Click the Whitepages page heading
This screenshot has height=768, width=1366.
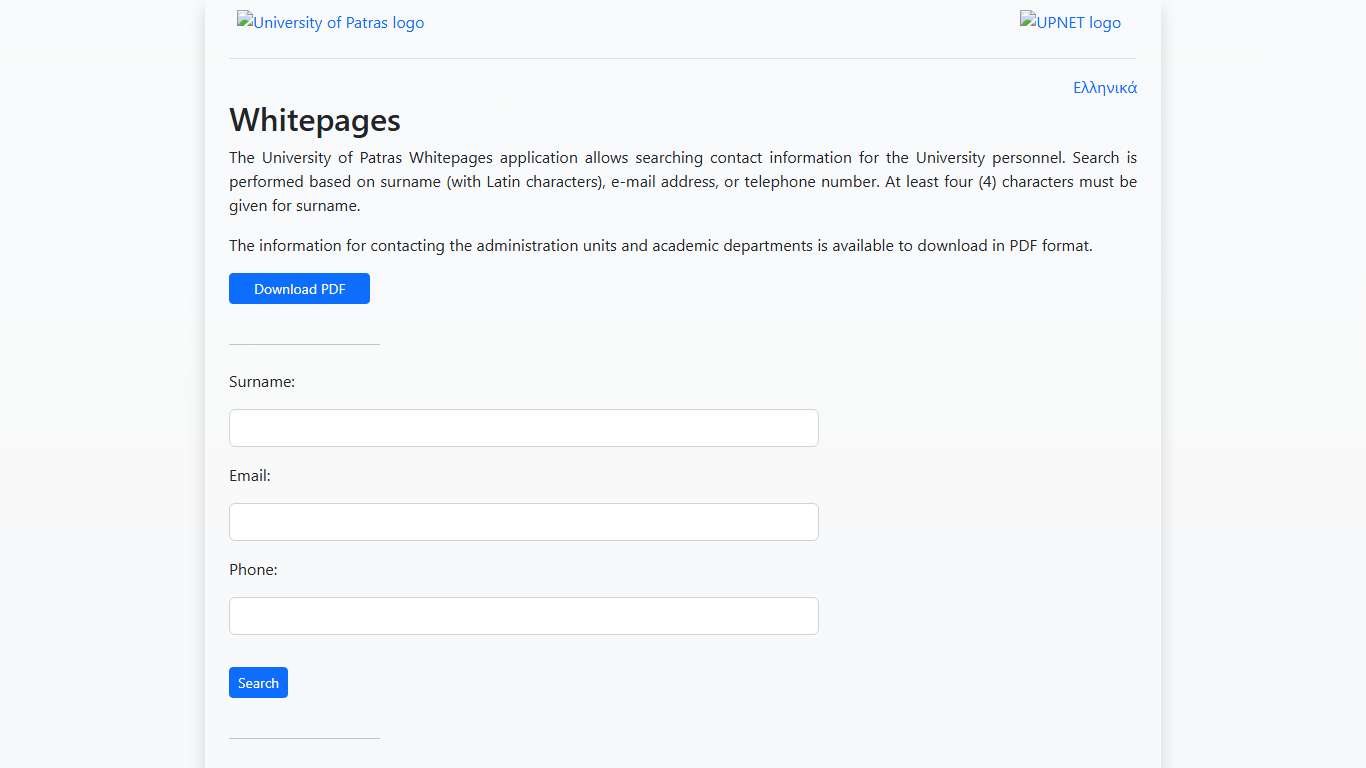315,120
